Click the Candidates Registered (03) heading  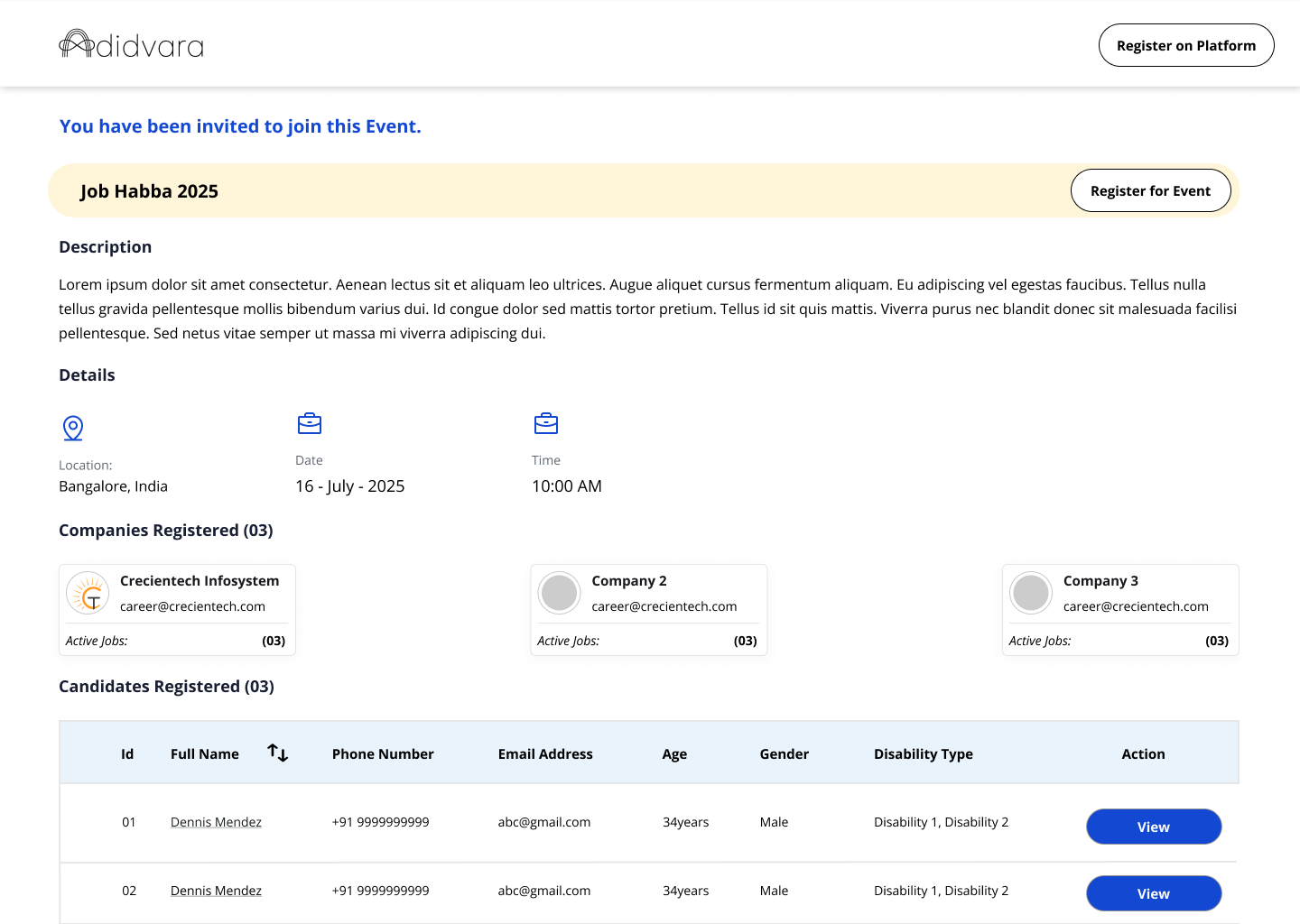(166, 687)
